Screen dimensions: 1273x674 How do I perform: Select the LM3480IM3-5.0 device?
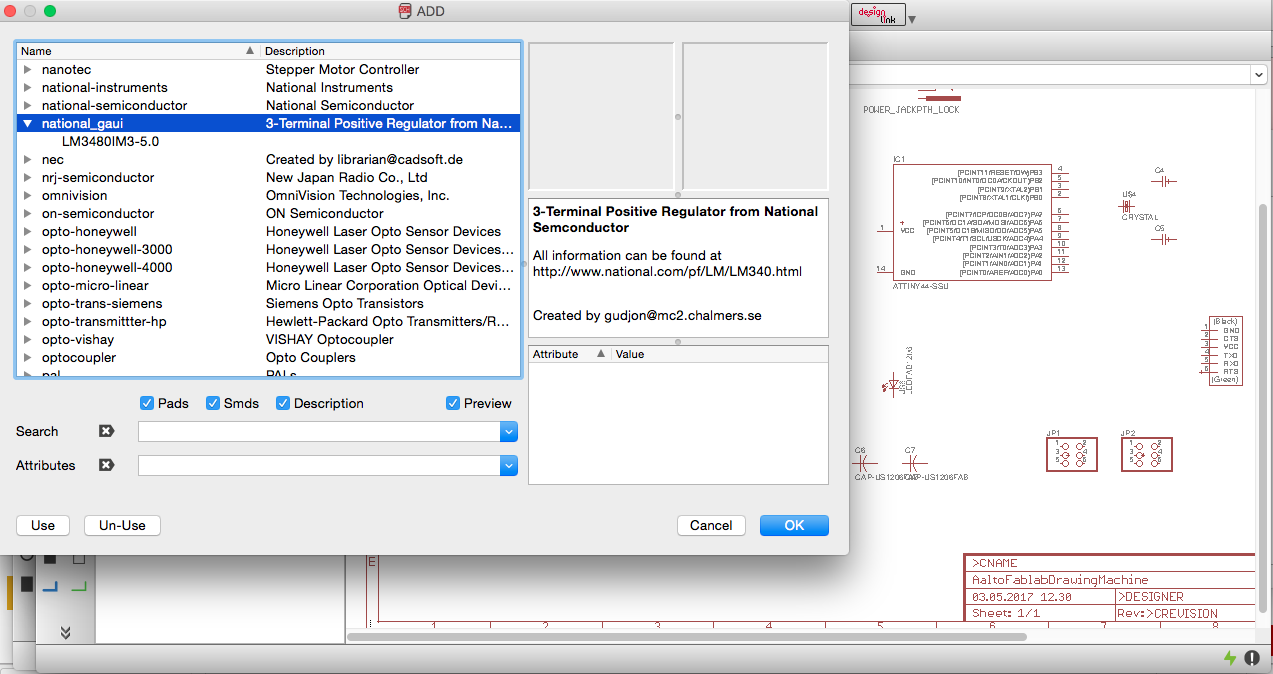110,141
